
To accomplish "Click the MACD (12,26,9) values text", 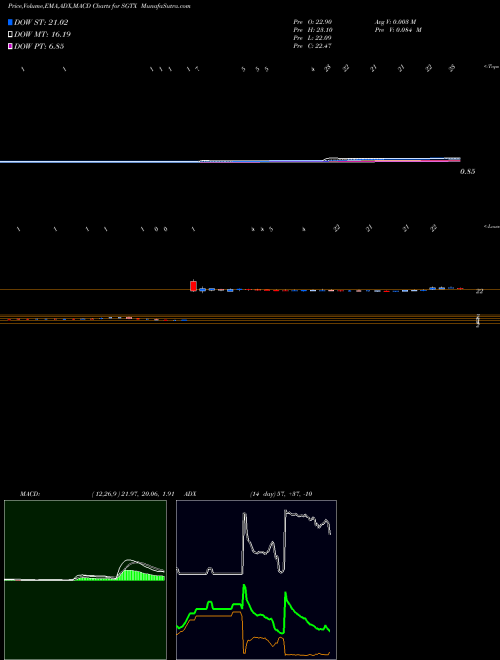I will point(133,494).
